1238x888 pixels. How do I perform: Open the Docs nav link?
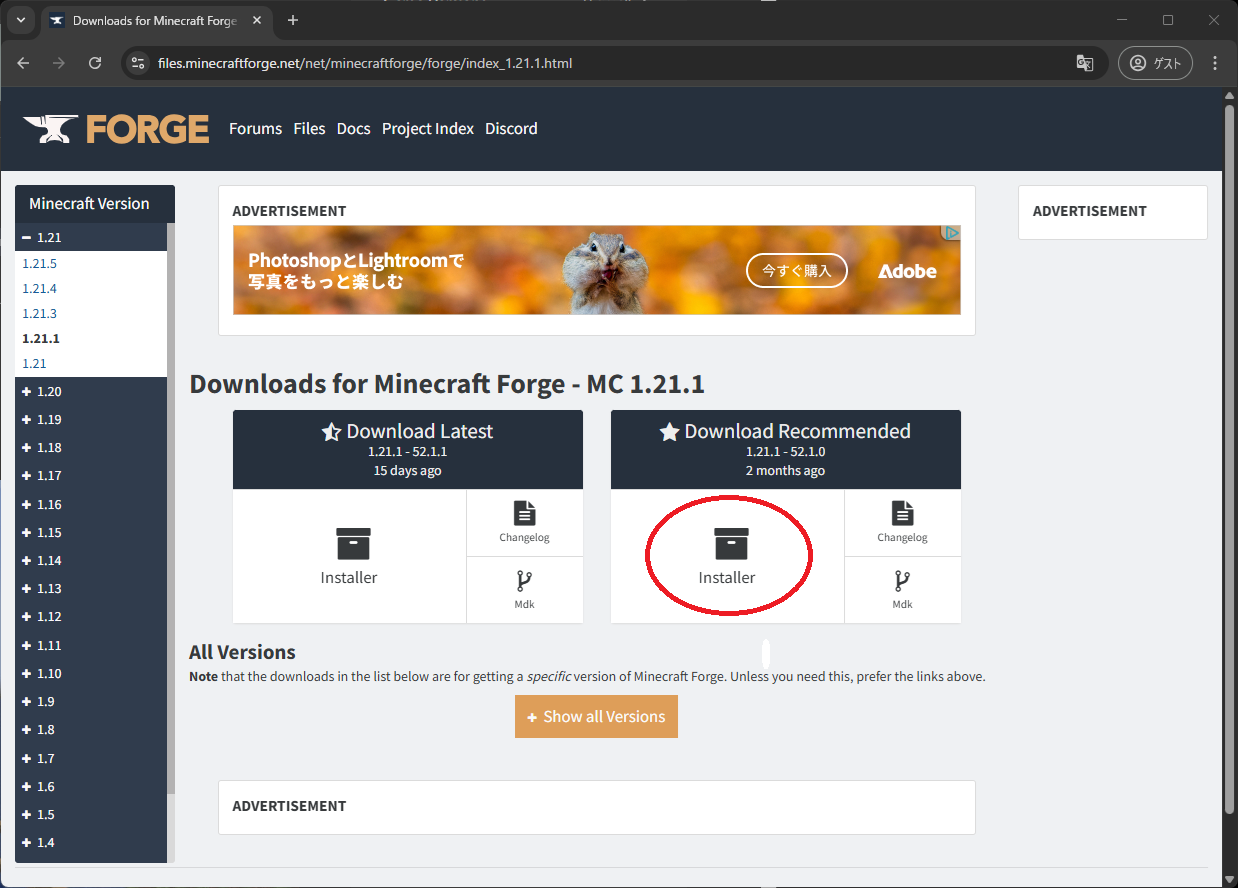[x=353, y=128]
